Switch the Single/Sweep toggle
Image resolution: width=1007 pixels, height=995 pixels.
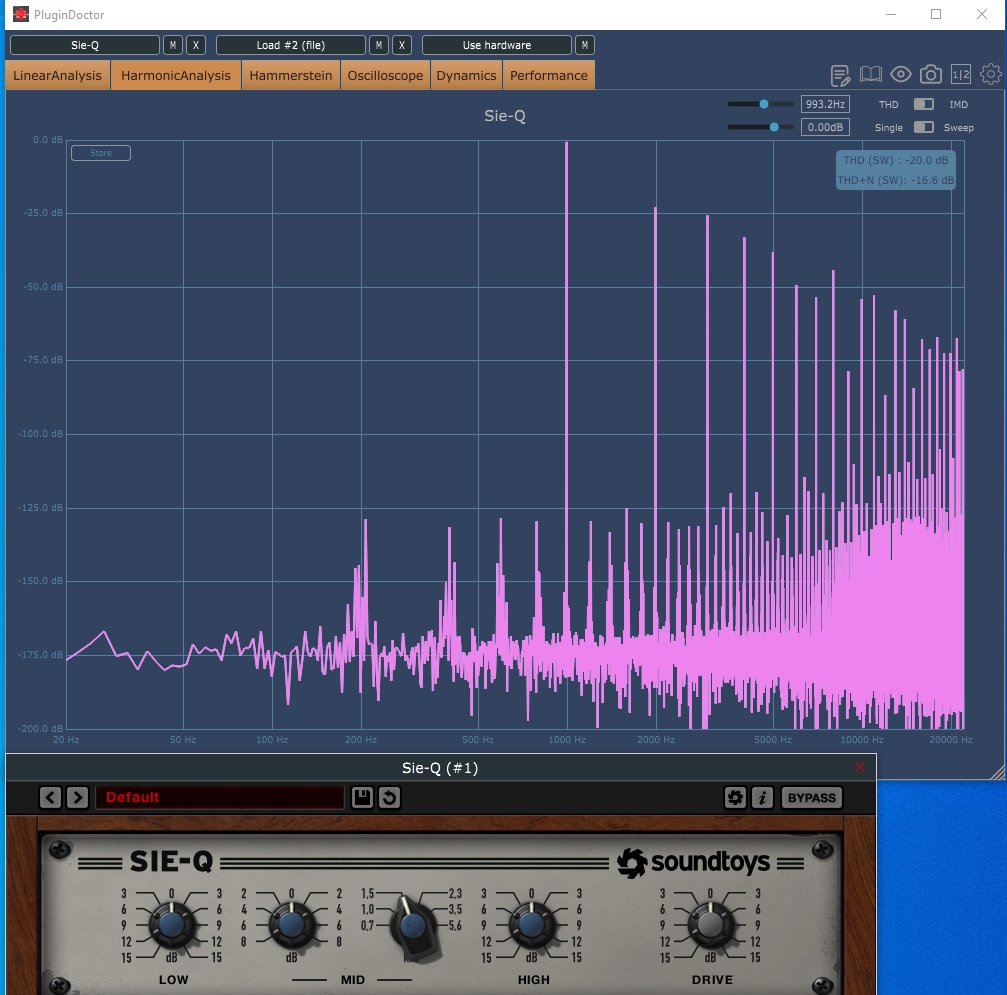point(924,127)
